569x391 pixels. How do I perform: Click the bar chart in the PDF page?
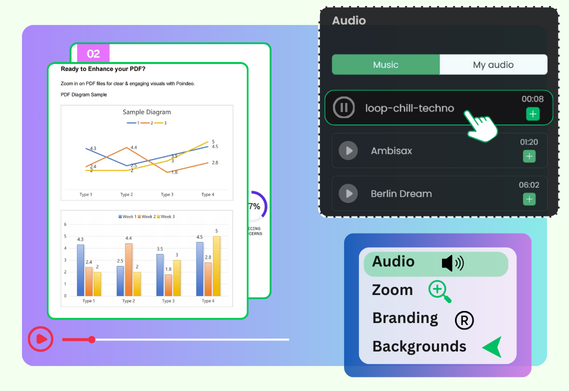coord(147,258)
